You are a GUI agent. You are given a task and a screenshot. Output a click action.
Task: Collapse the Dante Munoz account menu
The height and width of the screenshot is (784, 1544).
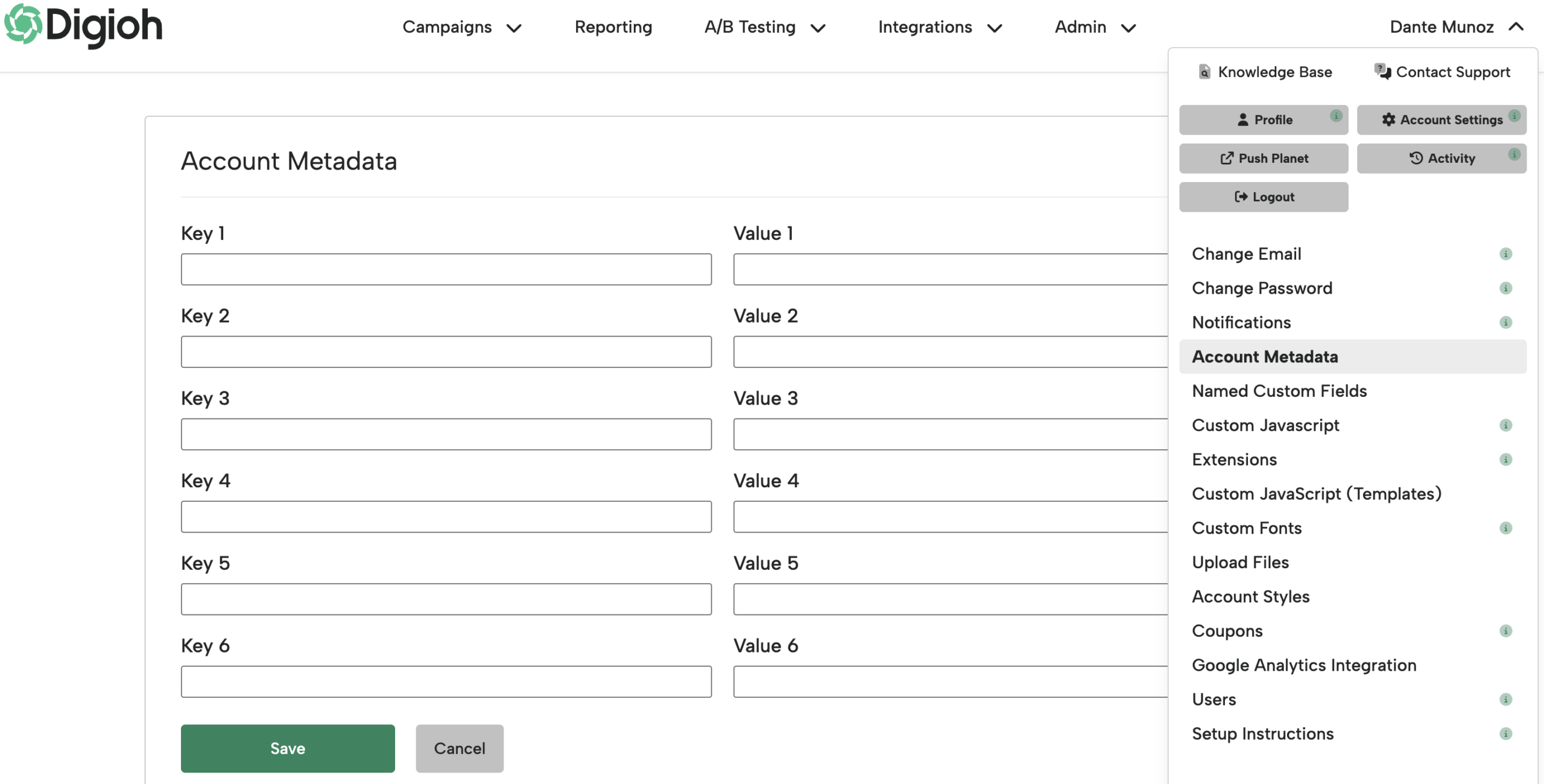coord(1517,27)
